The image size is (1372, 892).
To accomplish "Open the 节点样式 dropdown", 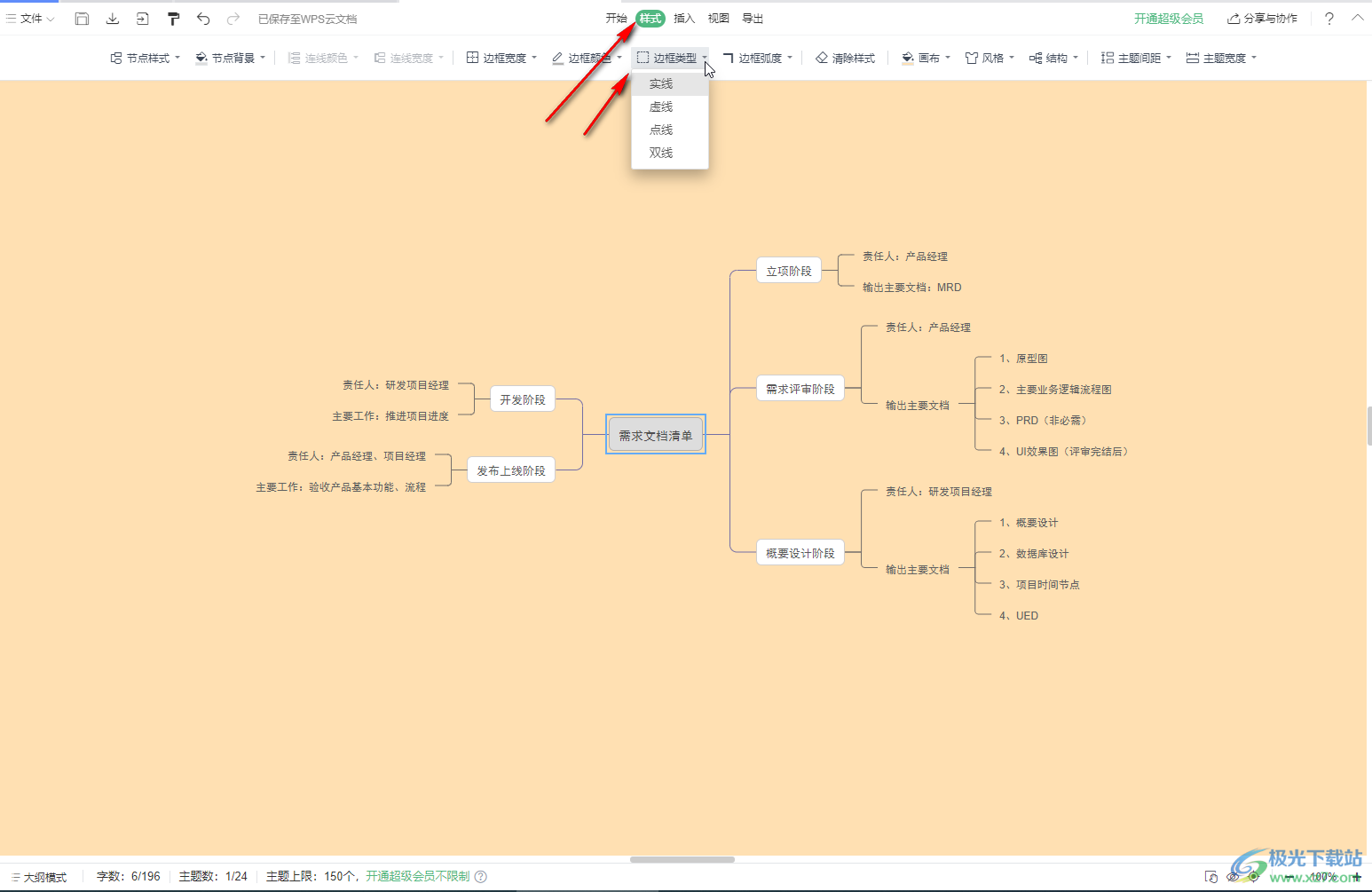I will point(145,58).
